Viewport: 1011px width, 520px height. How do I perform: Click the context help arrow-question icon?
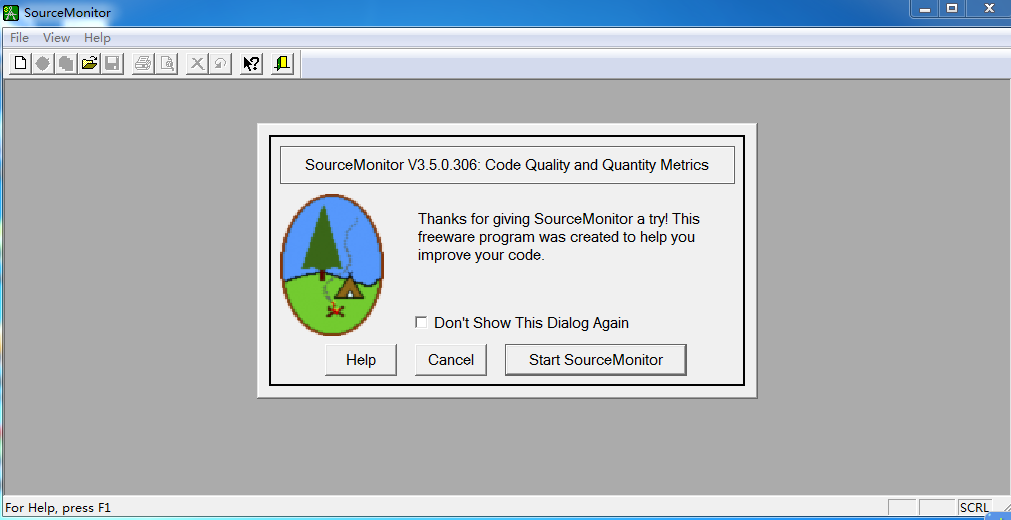click(251, 63)
